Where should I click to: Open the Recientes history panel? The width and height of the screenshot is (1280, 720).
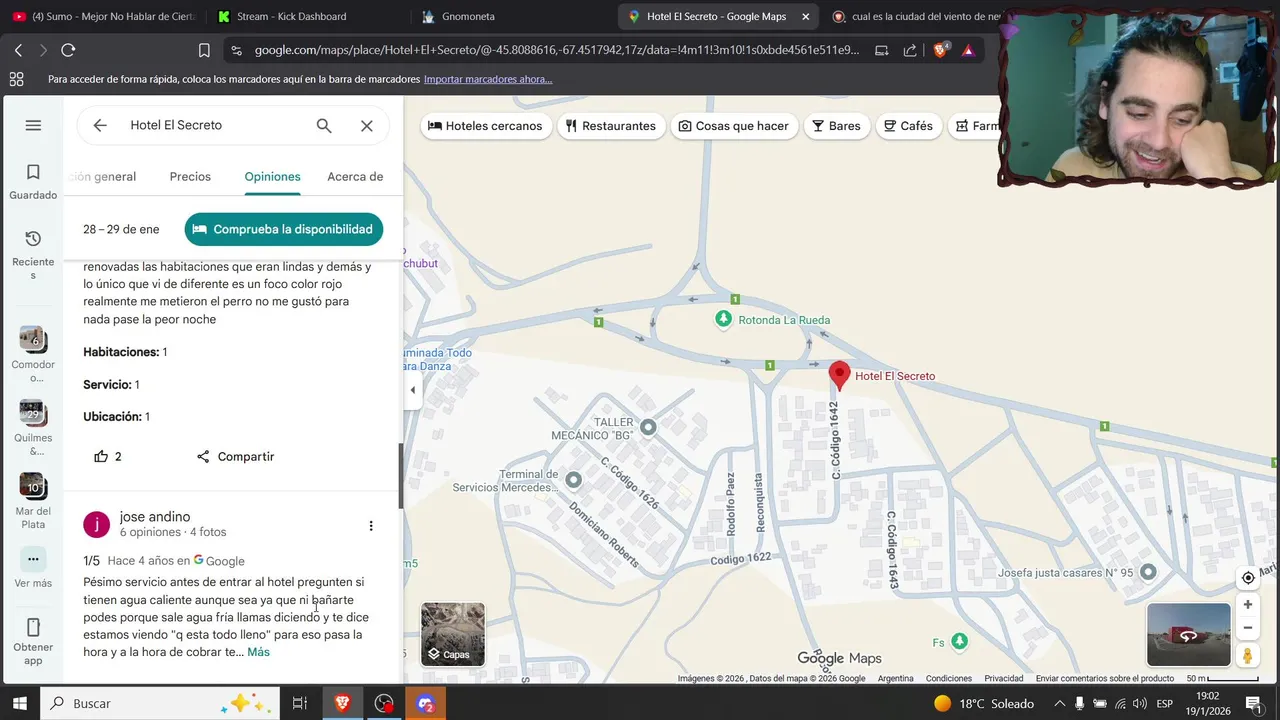[33, 254]
